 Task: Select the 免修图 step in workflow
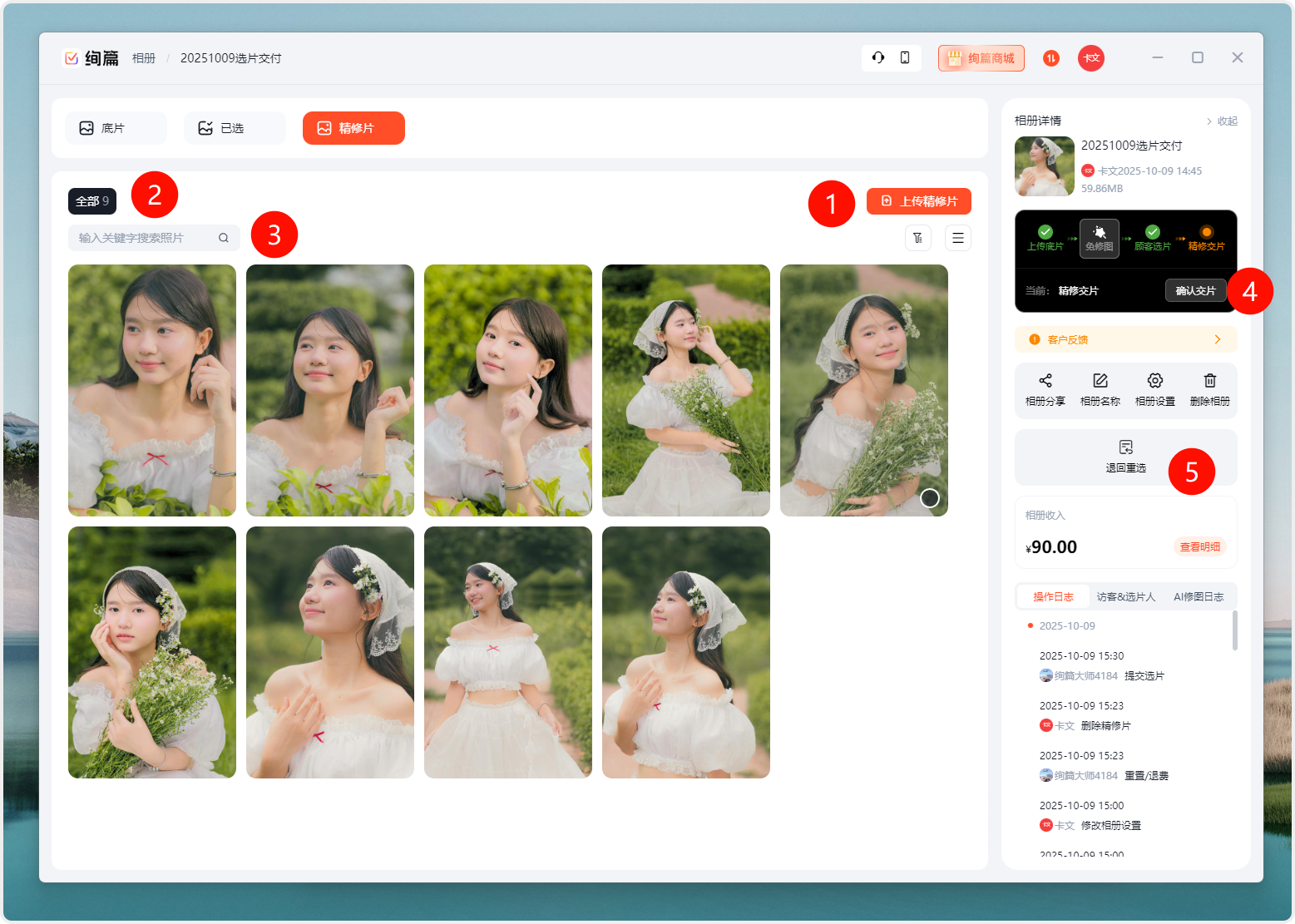pos(1099,238)
